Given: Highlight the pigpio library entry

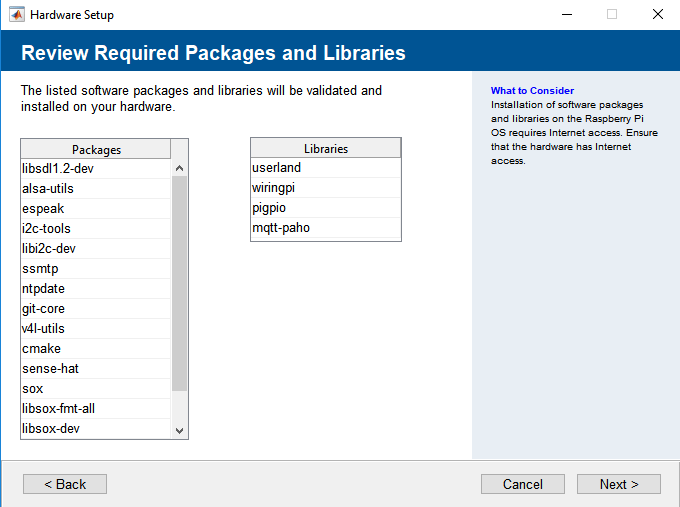Looking at the screenshot, I should [325, 208].
